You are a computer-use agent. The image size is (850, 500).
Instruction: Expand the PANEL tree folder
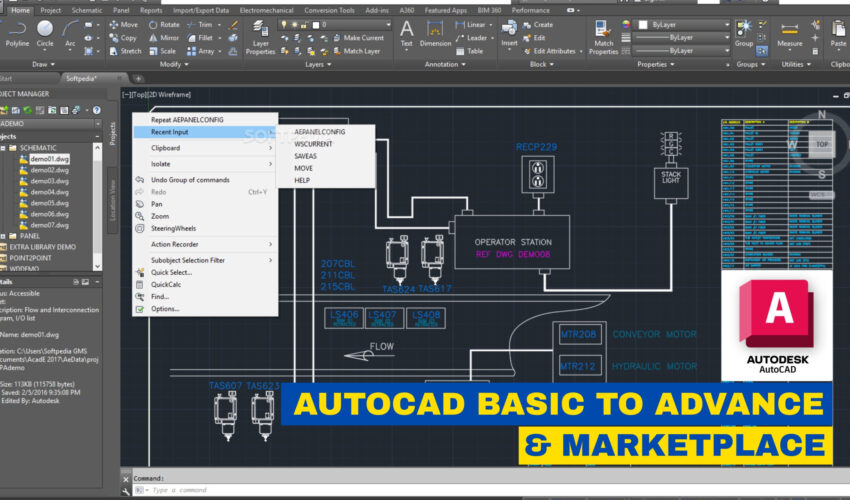3,236
